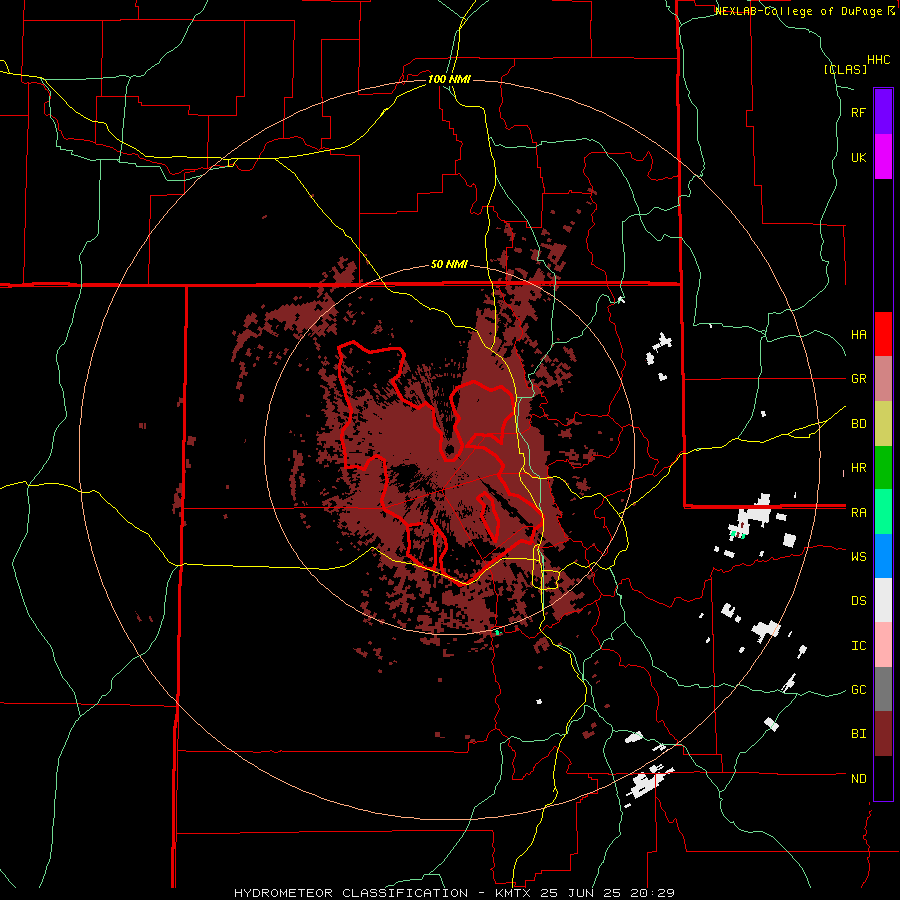
Task: Click the '100 NMI' range ring label
Action: [x=449, y=79]
